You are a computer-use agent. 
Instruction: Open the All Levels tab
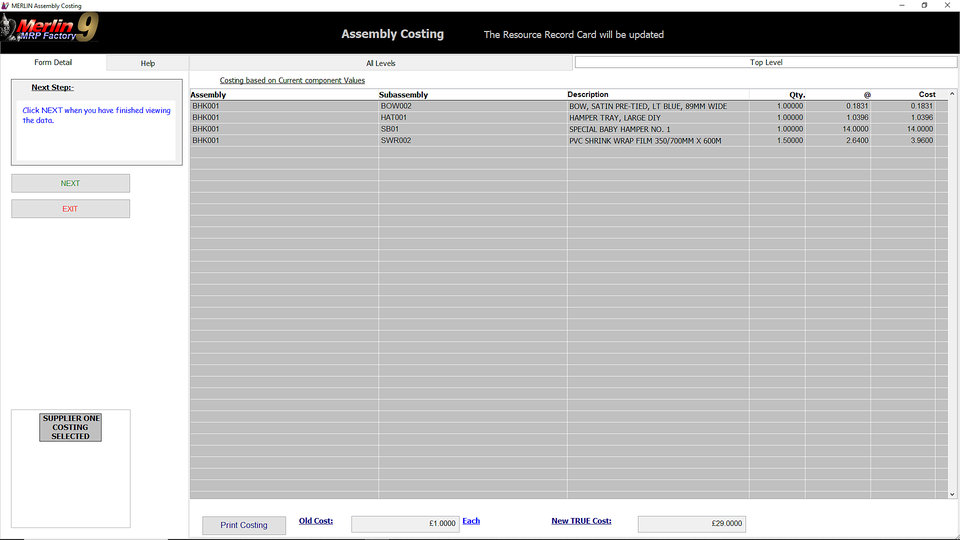pos(380,63)
